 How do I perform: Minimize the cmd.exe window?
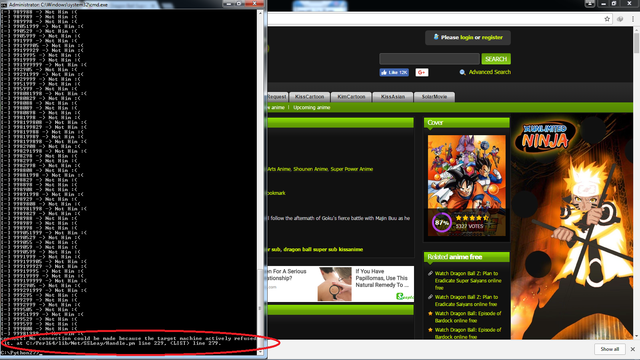click(229, 4)
